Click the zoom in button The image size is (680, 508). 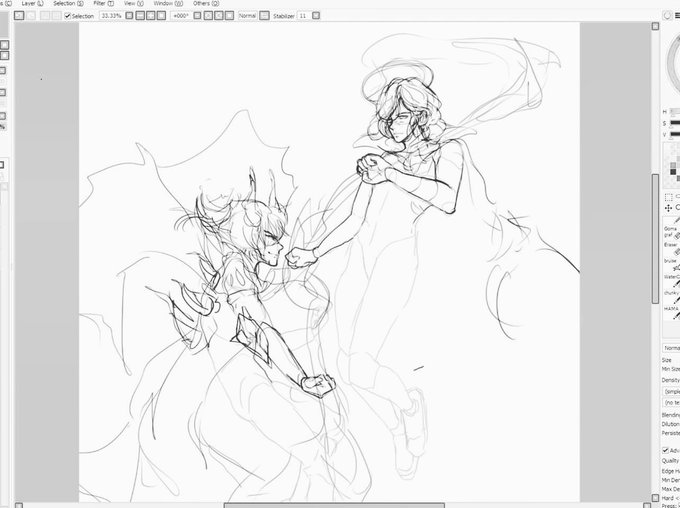pyautogui.click(x=150, y=16)
